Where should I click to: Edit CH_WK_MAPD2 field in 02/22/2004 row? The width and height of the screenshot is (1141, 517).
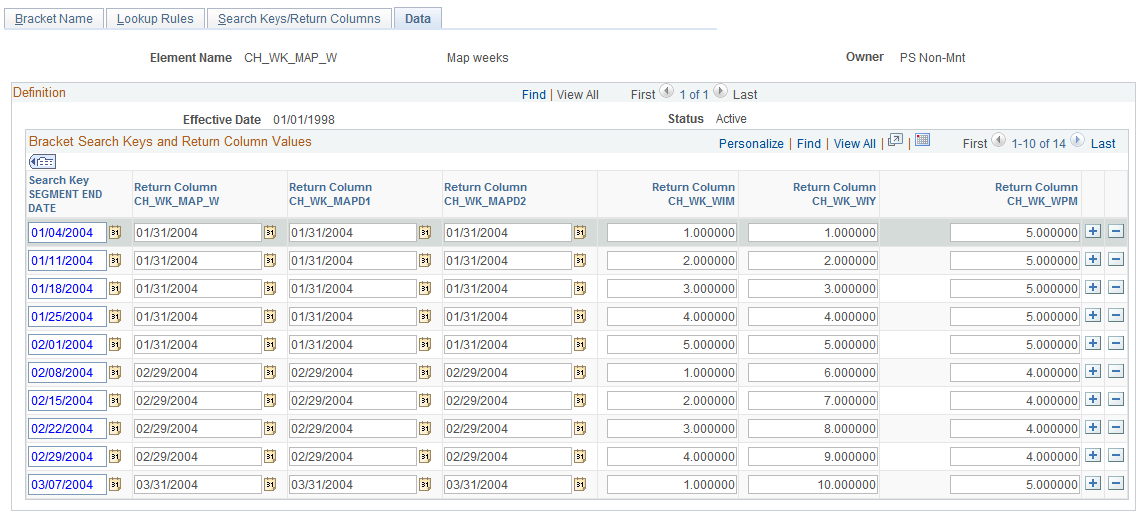(x=508, y=428)
